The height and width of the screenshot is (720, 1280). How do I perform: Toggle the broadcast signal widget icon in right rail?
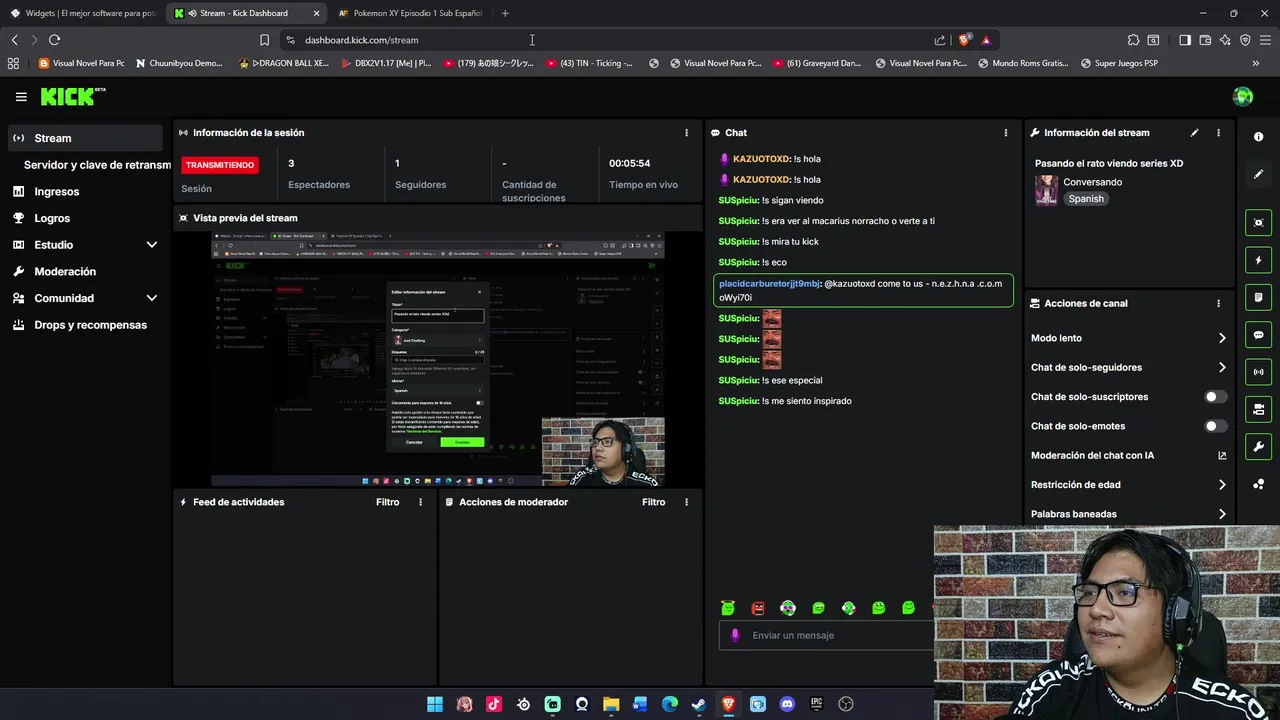click(1258, 372)
